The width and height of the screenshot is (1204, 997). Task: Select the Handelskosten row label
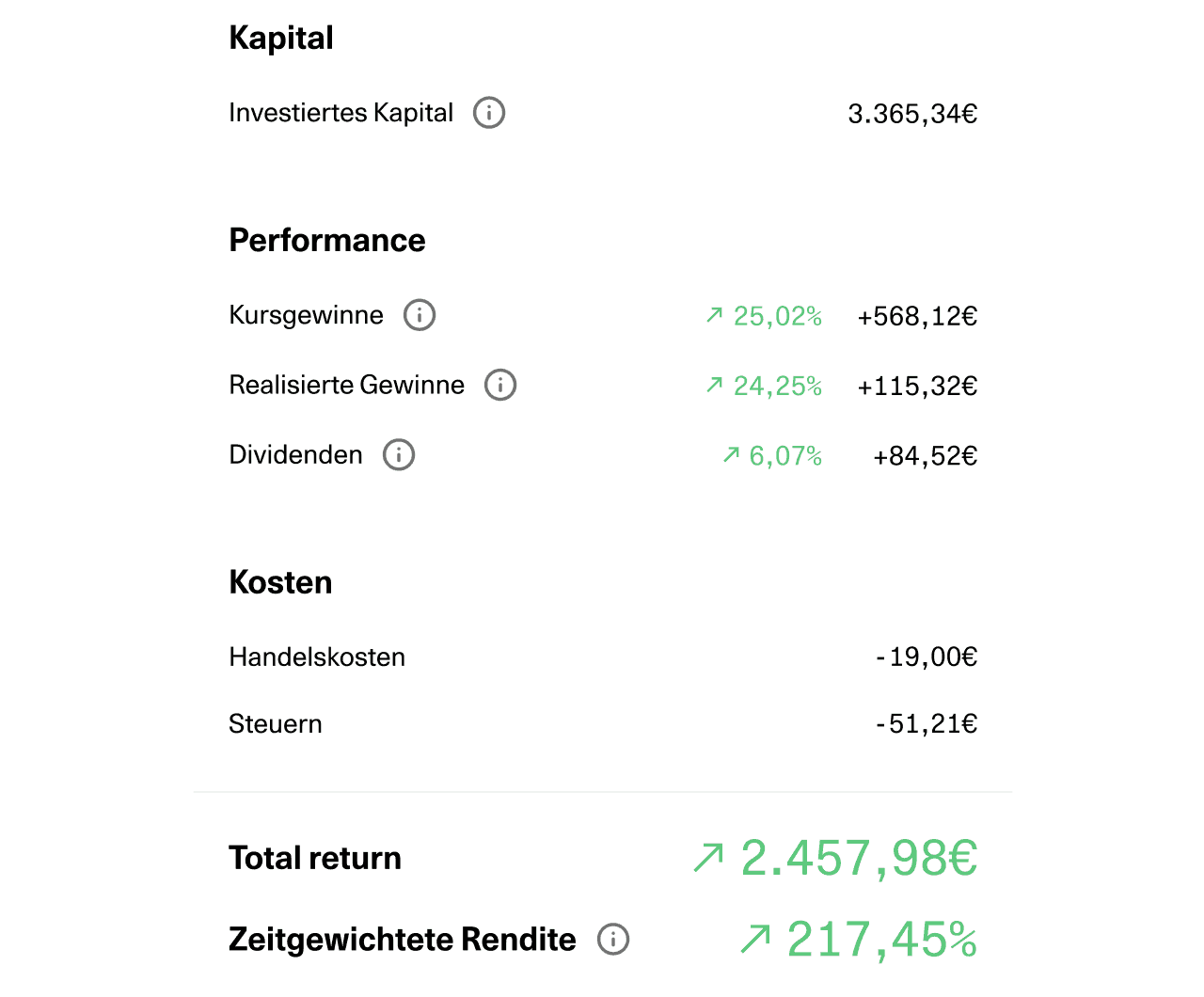[x=317, y=657]
